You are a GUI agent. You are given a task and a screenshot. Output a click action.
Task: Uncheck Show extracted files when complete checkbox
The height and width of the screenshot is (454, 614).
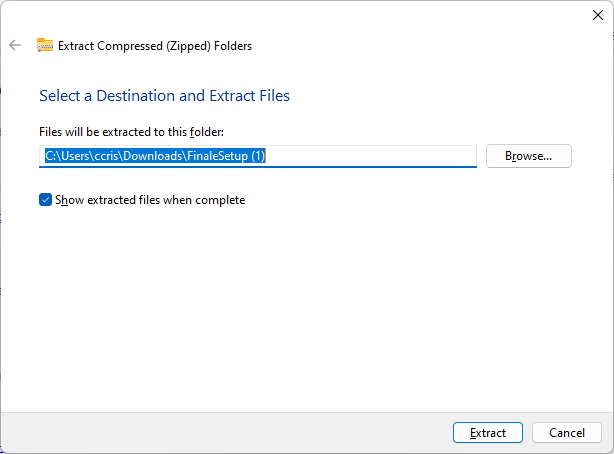(x=45, y=200)
